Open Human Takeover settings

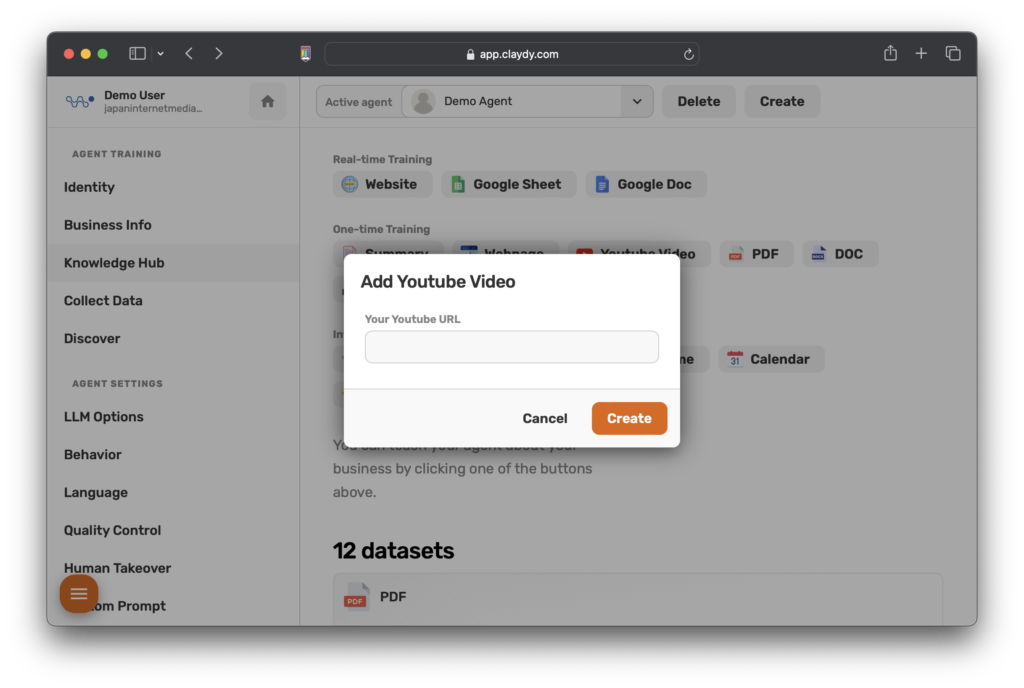pos(117,568)
